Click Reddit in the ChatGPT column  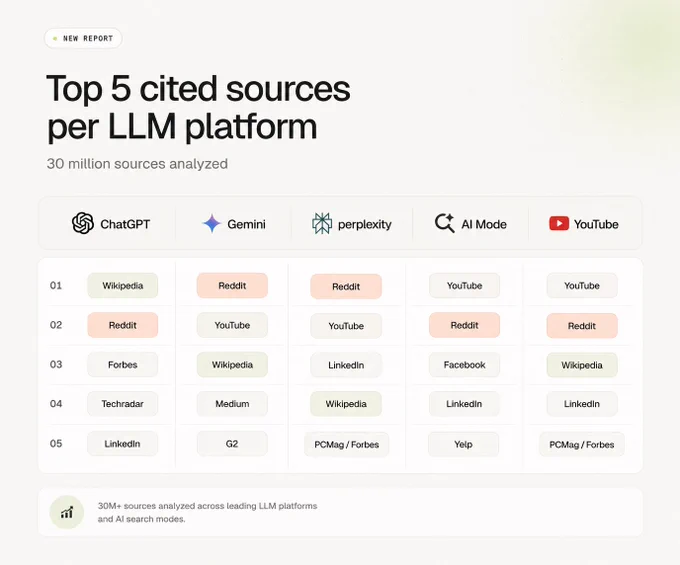123,325
